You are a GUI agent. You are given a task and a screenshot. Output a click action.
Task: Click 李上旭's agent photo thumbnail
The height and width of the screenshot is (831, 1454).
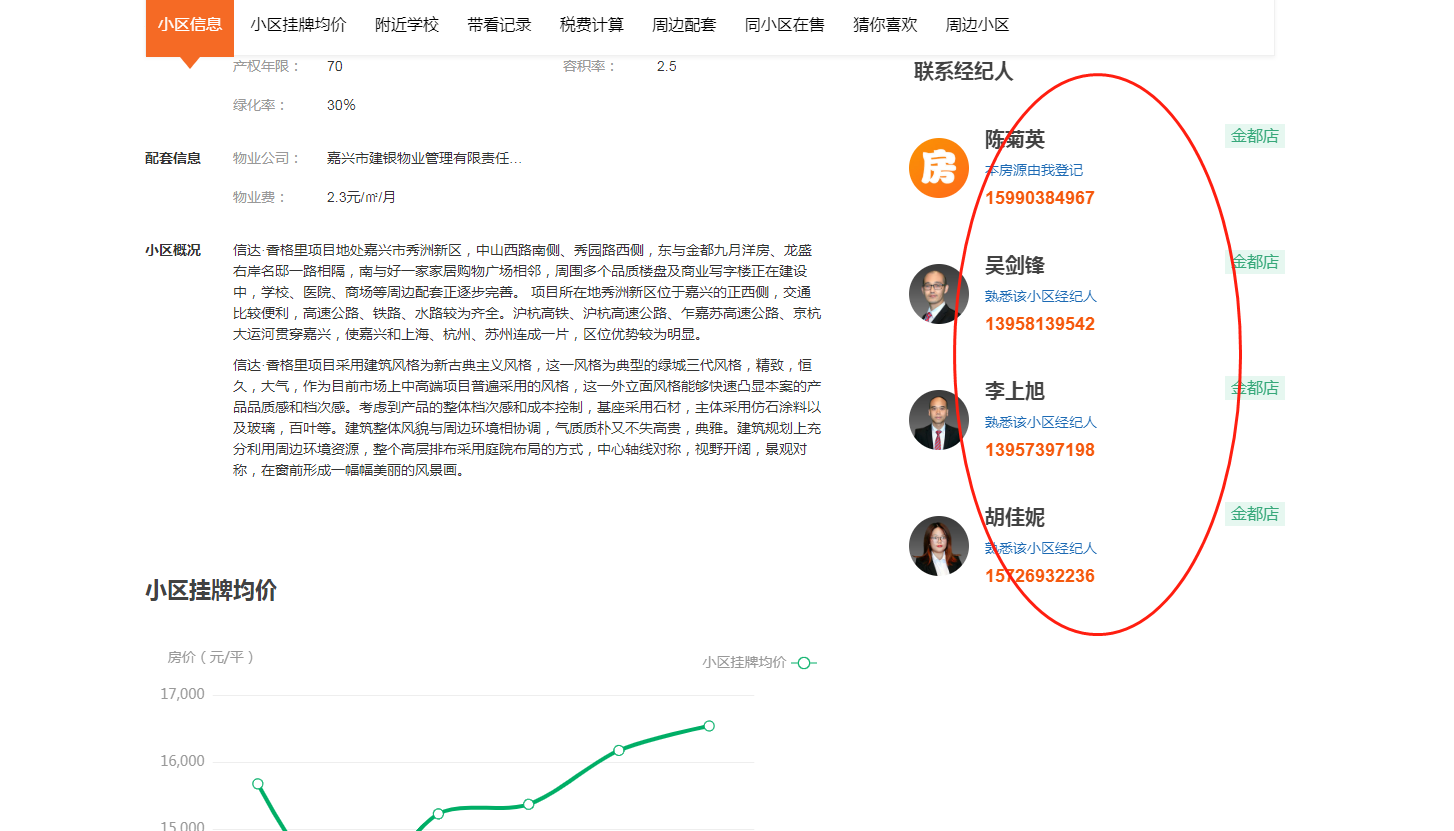[939, 420]
